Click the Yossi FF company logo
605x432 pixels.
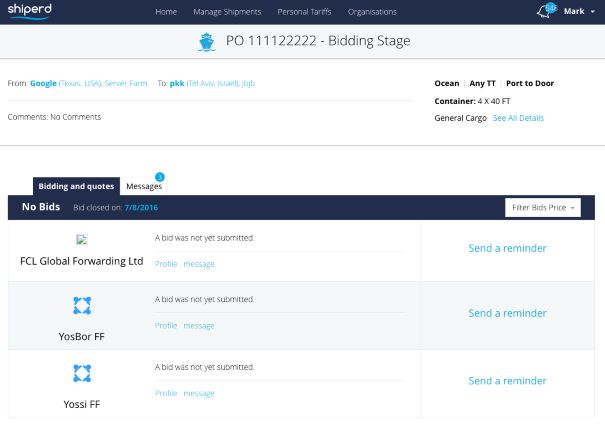tap(82, 373)
